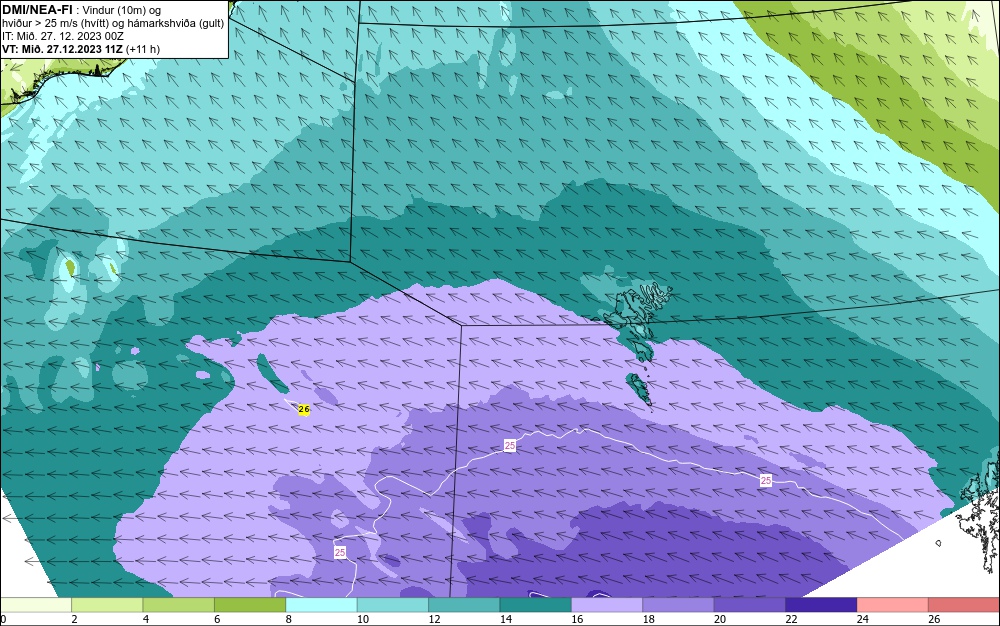Select the 14-16 m/s dark teal legend swatch
Viewport: 1000px width, 626px height.
pos(536,605)
